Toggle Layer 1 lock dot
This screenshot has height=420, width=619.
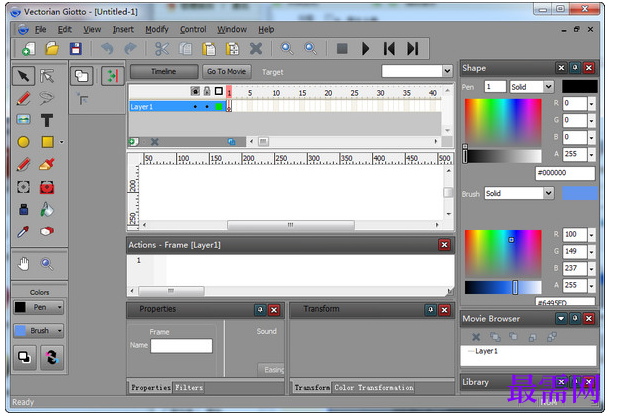(x=207, y=107)
